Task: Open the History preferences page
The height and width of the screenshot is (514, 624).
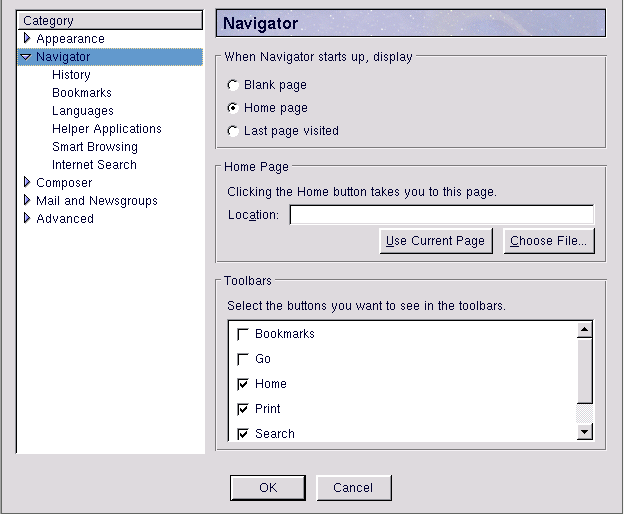Action: tap(71, 75)
